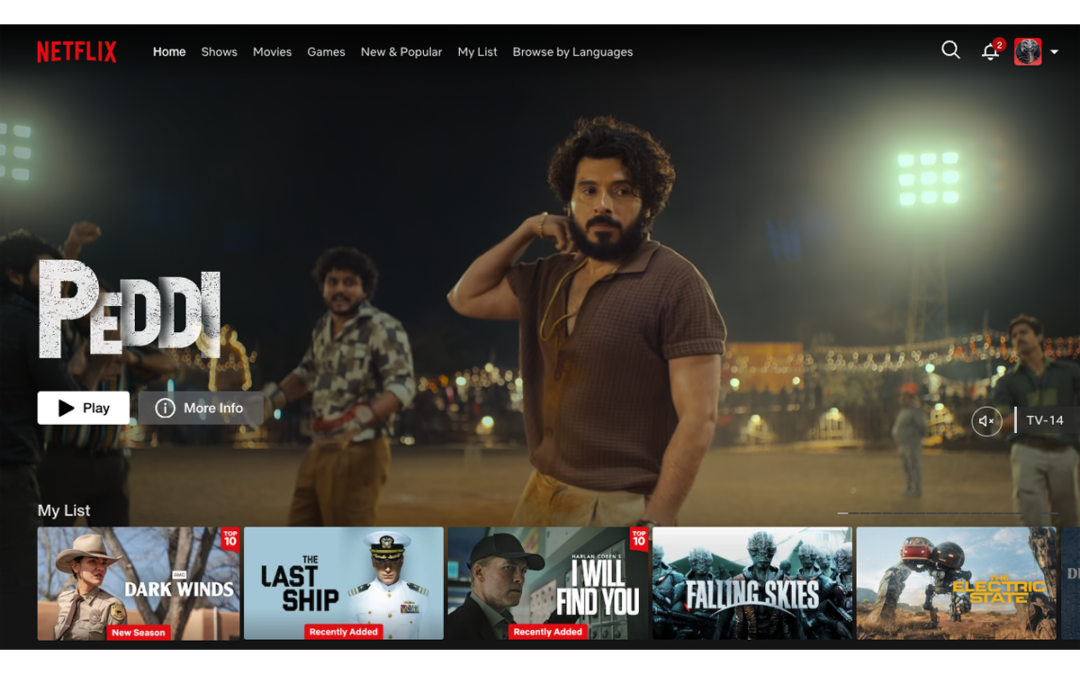Open the I Will Find You thumbnail
Image resolution: width=1080 pixels, height=675 pixels.
(548, 583)
